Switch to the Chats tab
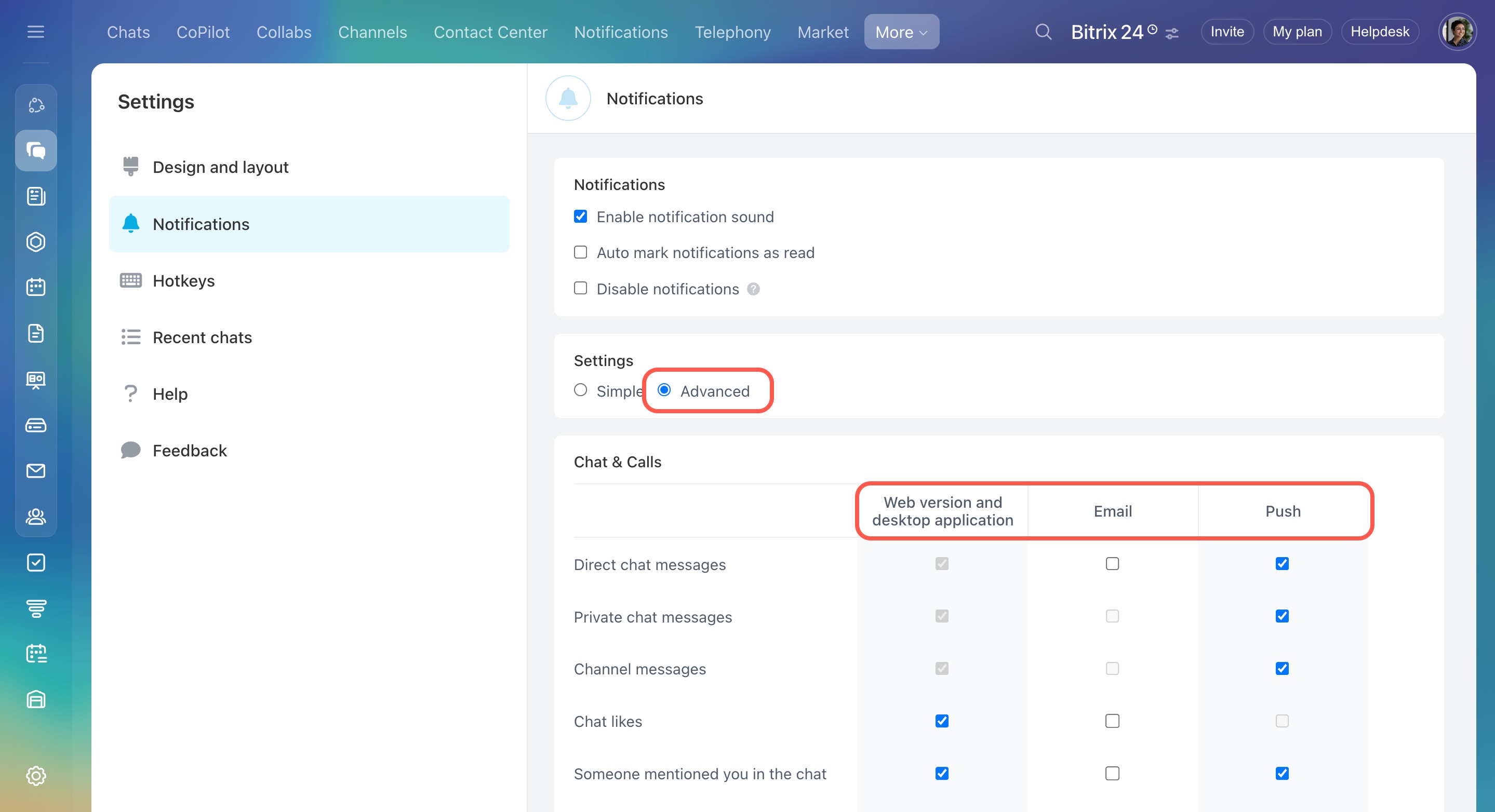1495x812 pixels. 128,32
